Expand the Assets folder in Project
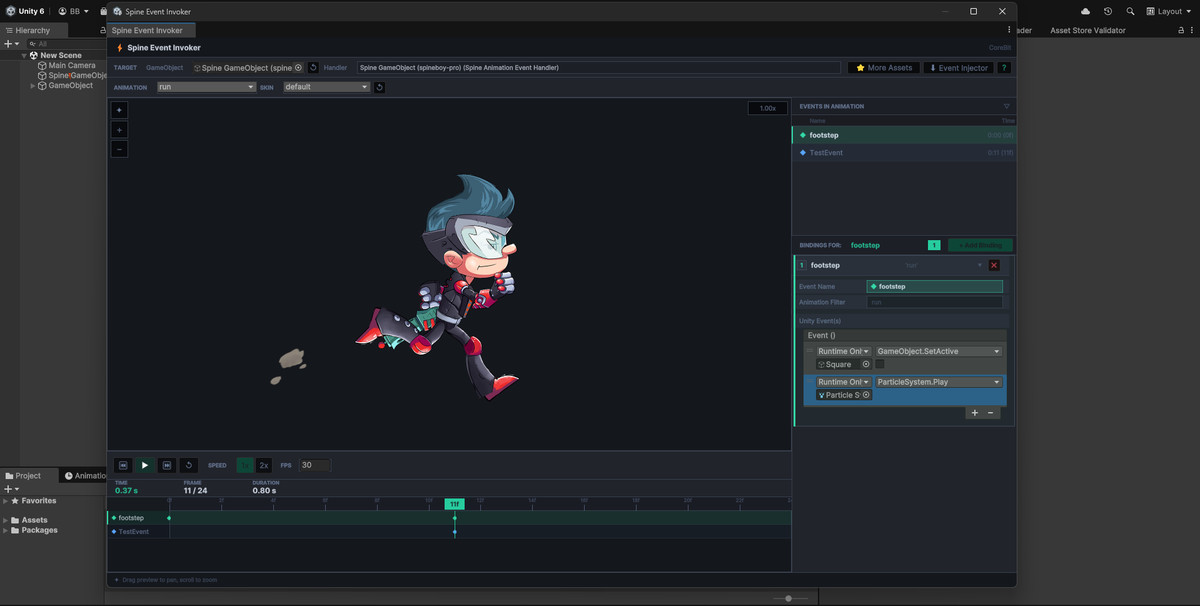Screen dimensions: 1200x606 [5, 520]
